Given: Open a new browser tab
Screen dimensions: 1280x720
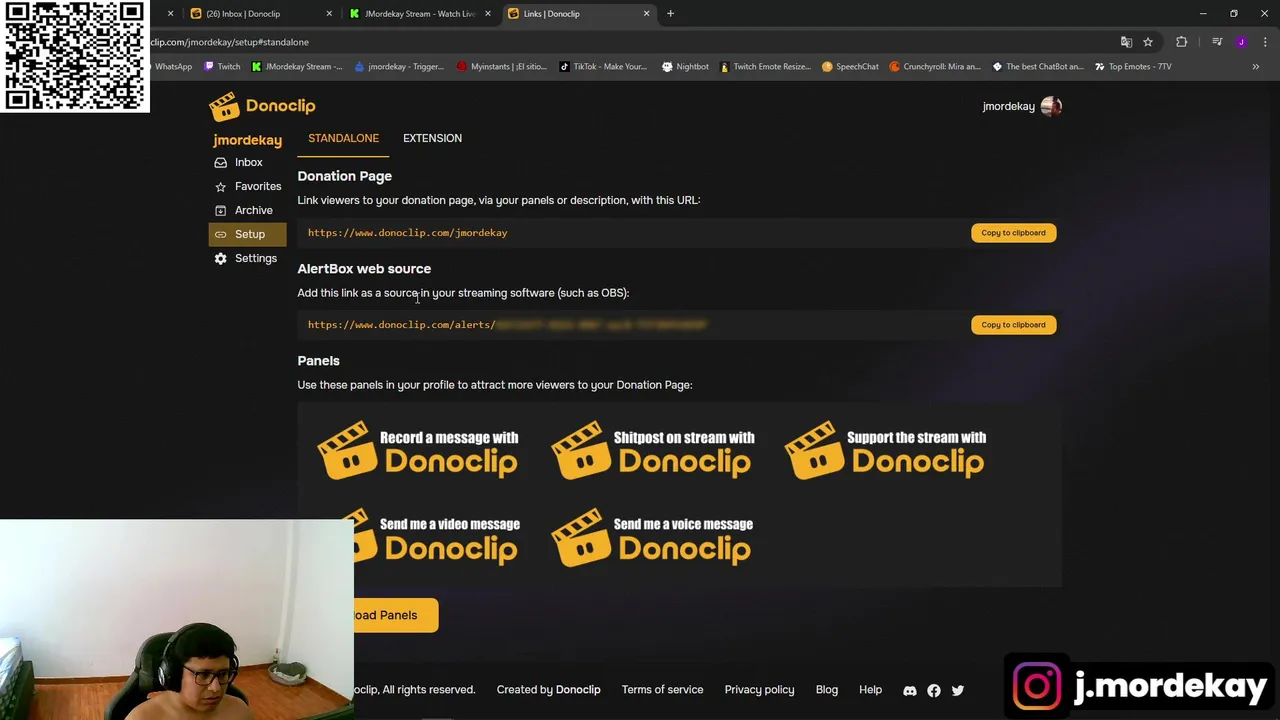Looking at the screenshot, I should pyautogui.click(x=670, y=14).
